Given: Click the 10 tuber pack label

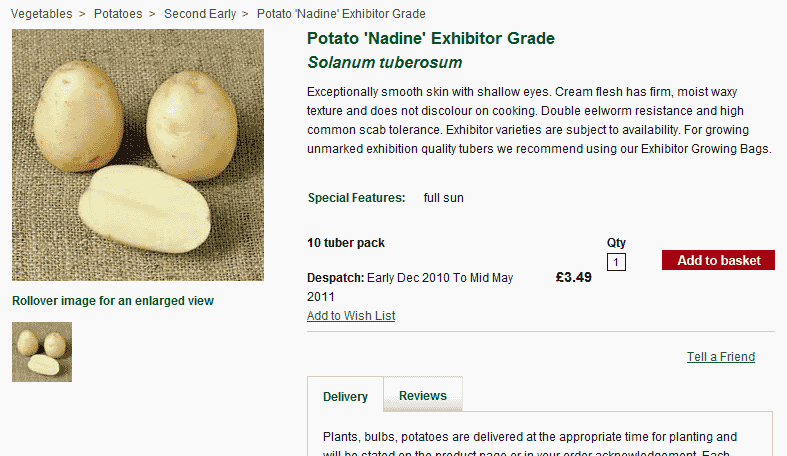Looking at the screenshot, I should [346, 243].
